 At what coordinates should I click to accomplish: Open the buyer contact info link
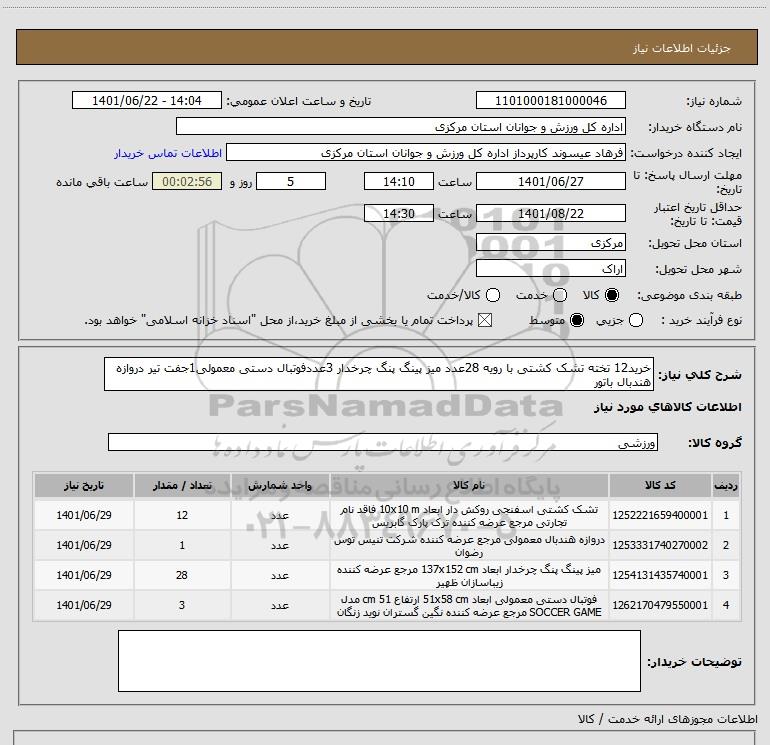(x=168, y=153)
